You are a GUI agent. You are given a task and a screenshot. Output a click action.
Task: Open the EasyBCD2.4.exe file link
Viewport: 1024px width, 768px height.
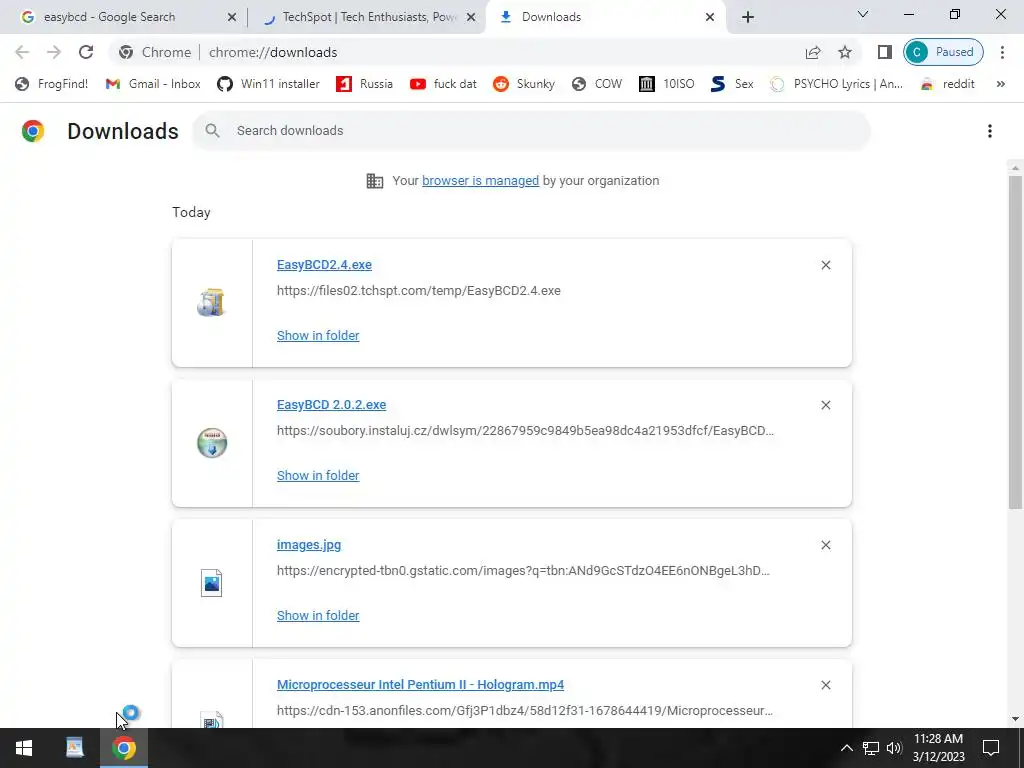[325, 265]
